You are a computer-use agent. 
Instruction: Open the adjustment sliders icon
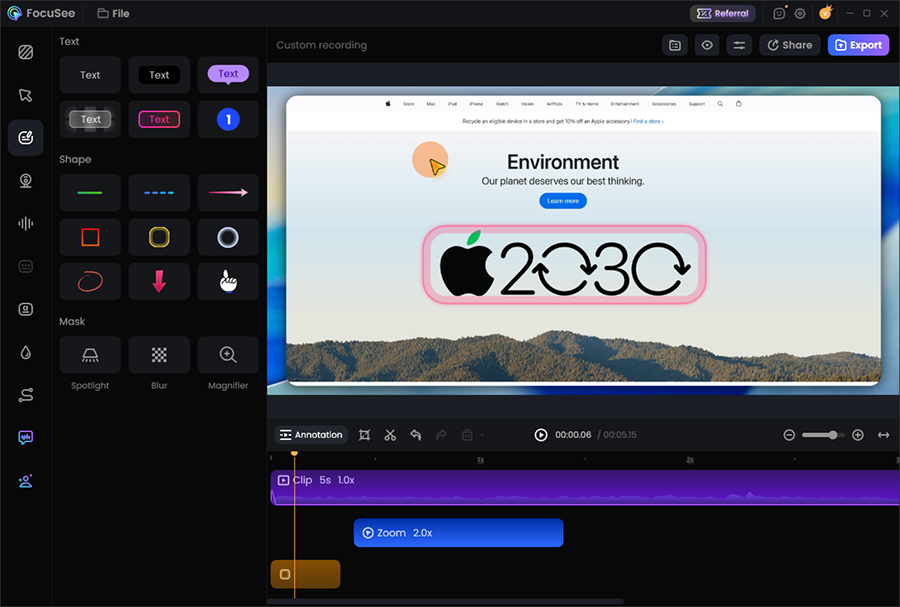[x=739, y=45]
